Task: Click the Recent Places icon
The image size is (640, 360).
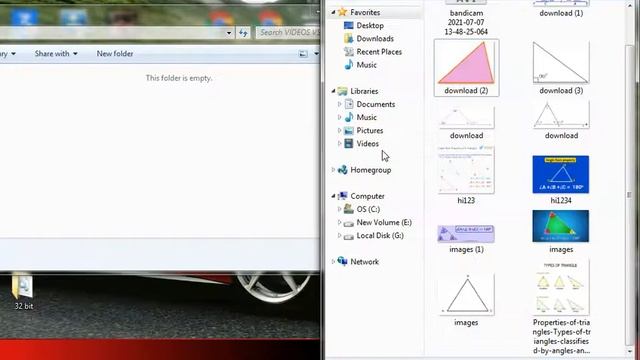Action: [x=349, y=51]
